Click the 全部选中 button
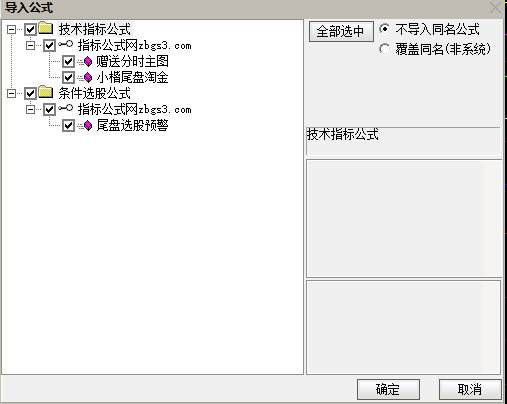This screenshot has width=507, height=404. click(341, 32)
